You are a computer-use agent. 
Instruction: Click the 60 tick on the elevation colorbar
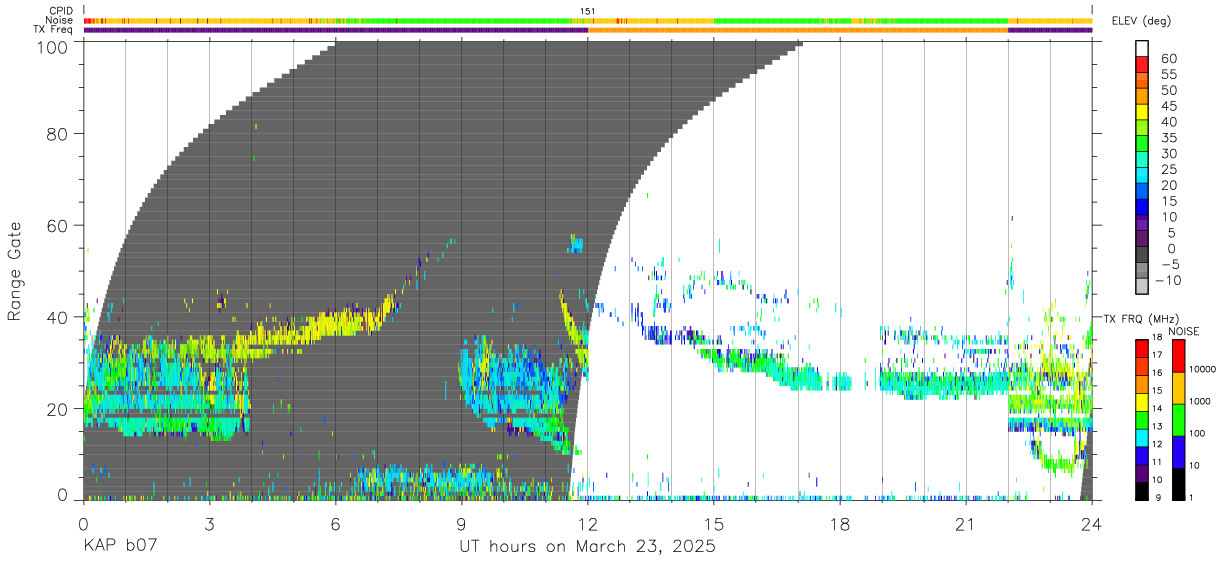click(1169, 58)
